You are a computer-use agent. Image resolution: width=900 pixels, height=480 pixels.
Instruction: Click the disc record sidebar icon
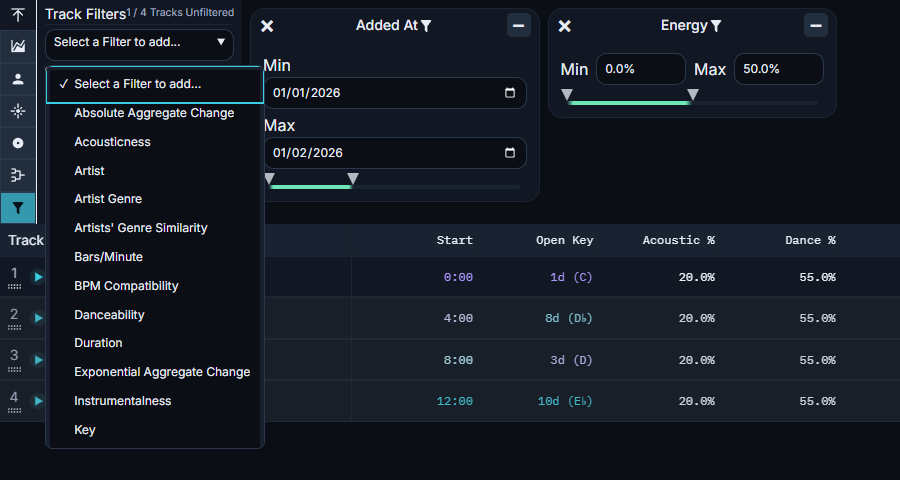tap(18, 143)
